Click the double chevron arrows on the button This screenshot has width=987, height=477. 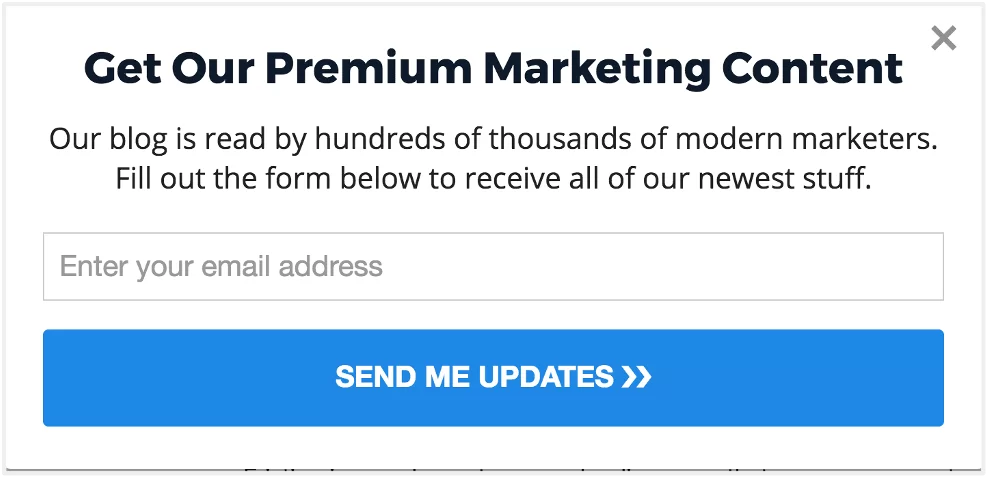[636, 377]
